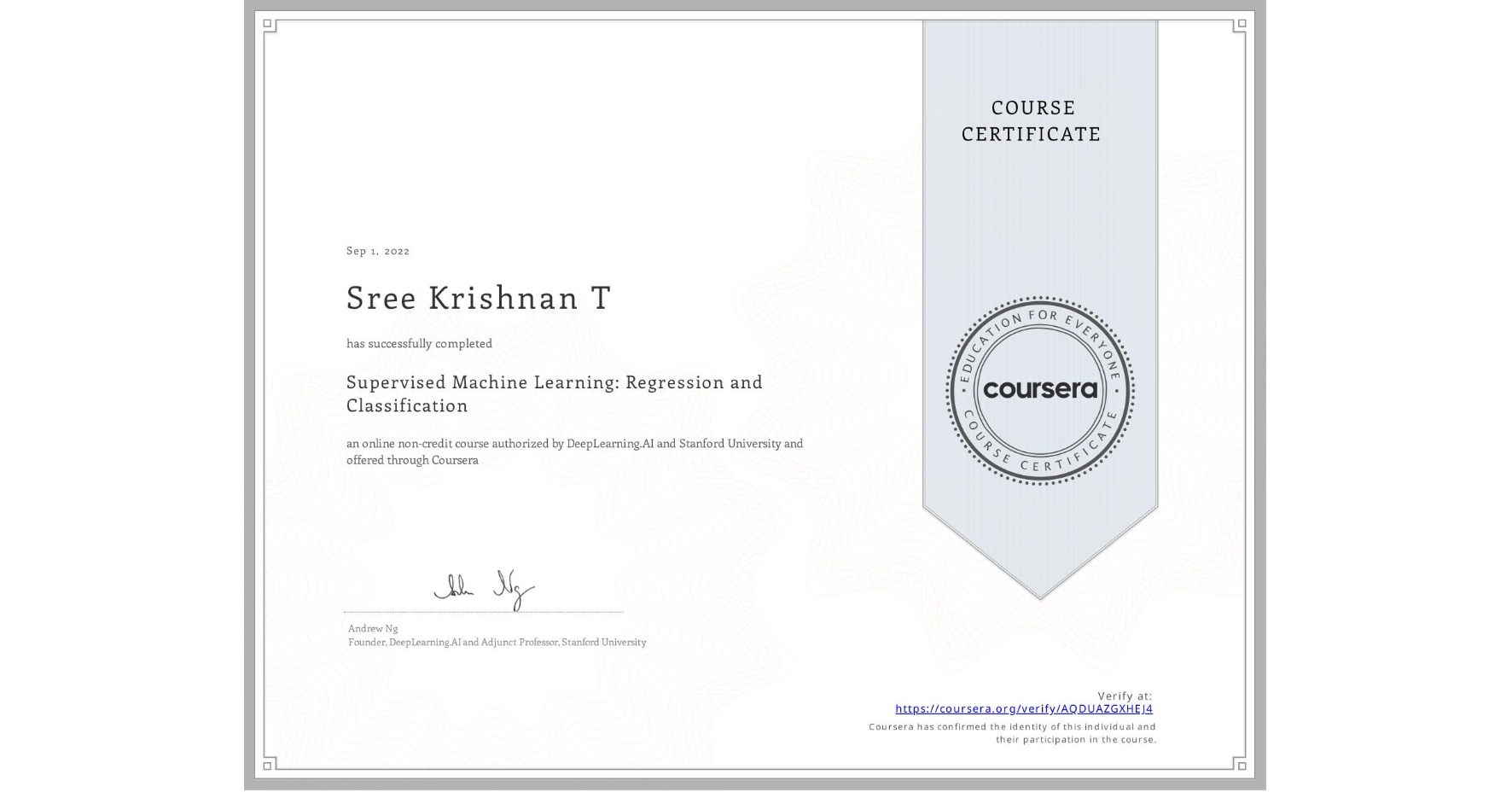Select the authorized by DeepLearning.AI paragraph
This screenshot has height=792, width=1512.
(x=574, y=451)
